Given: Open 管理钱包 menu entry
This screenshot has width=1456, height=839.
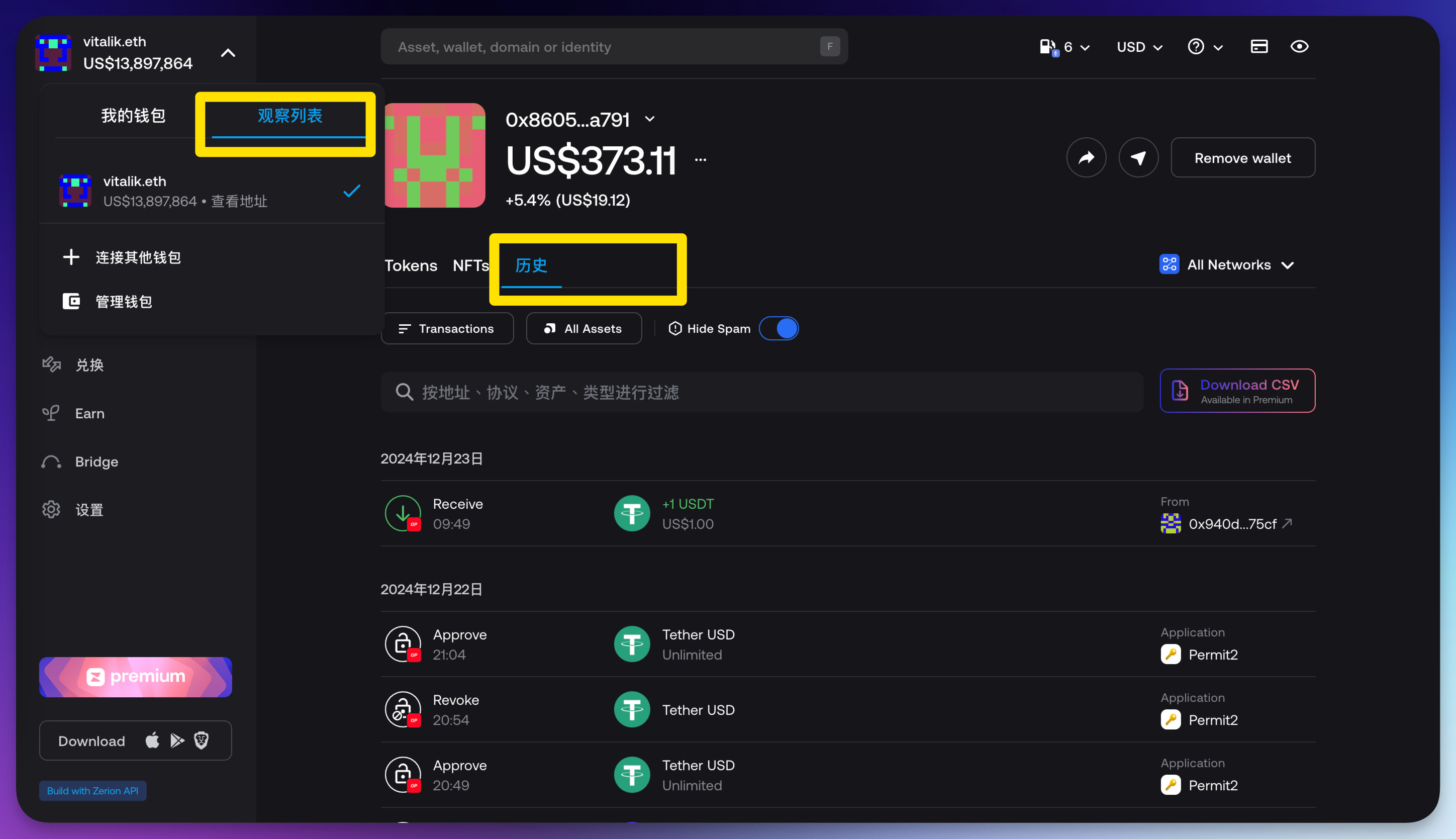Looking at the screenshot, I should point(124,302).
